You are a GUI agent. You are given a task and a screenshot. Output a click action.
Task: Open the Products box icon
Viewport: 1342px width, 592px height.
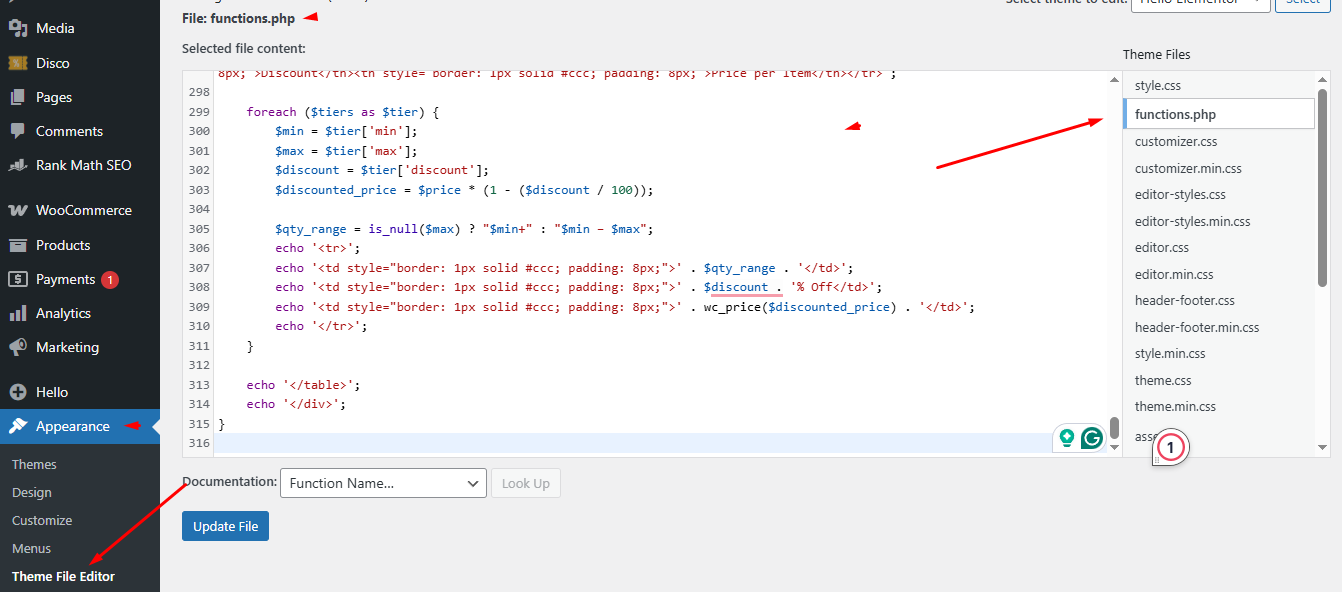[x=17, y=245]
